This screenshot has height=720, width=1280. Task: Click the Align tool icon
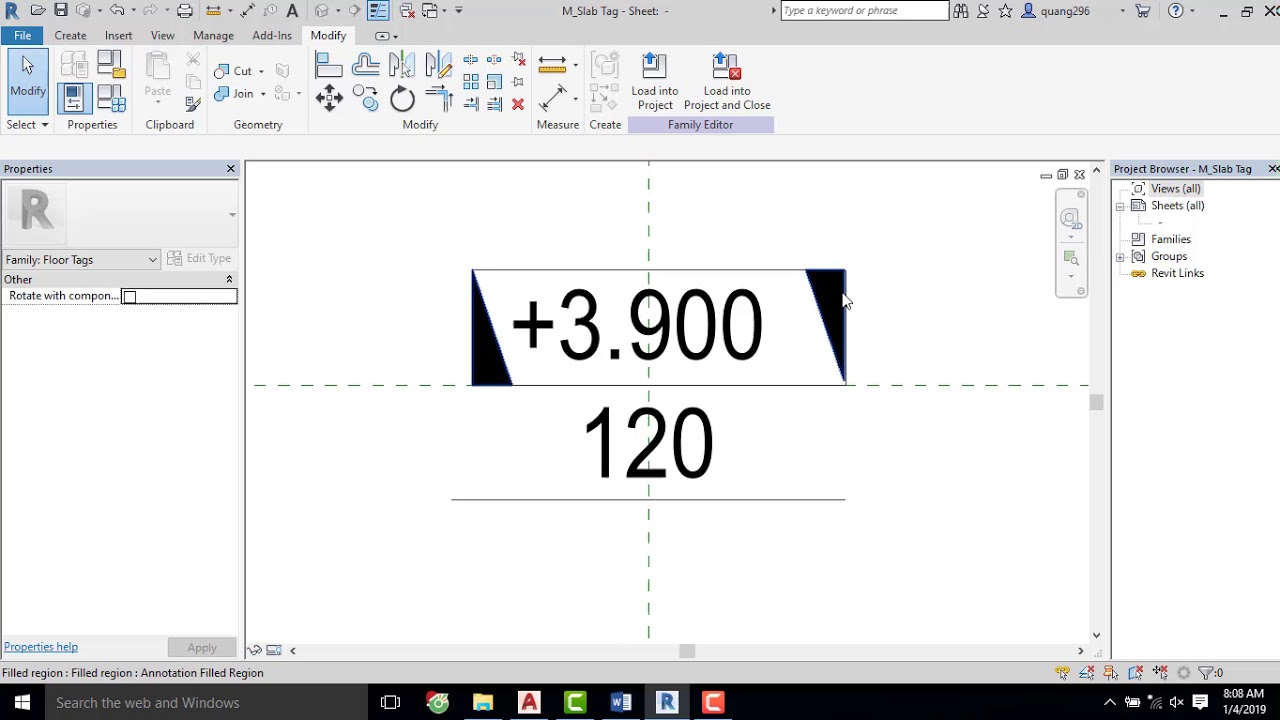pyautogui.click(x=328, y=66)
